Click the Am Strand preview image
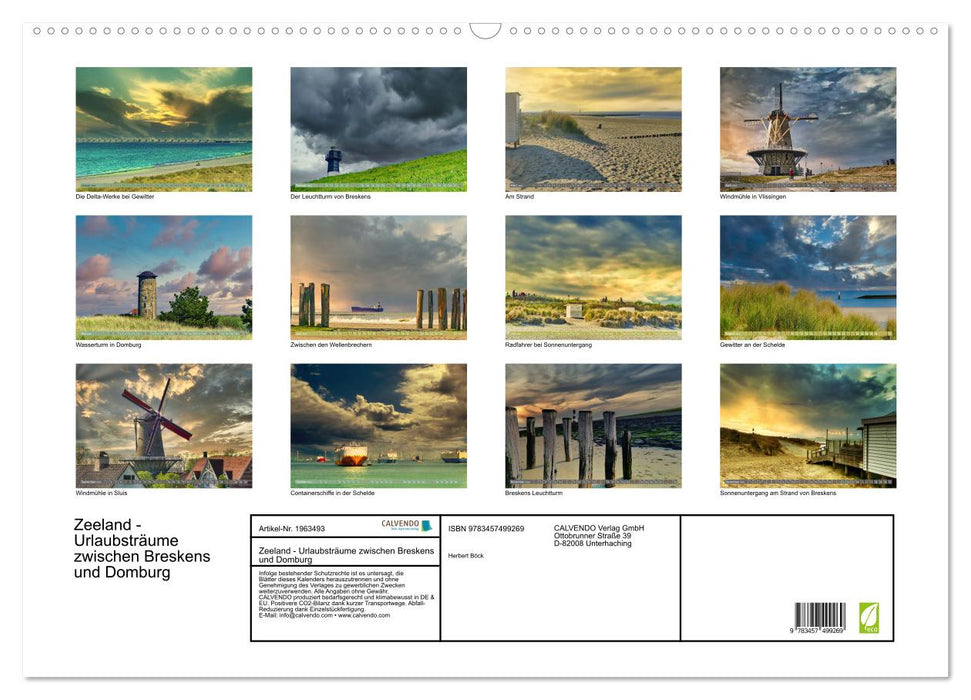 tap(593, 128)
